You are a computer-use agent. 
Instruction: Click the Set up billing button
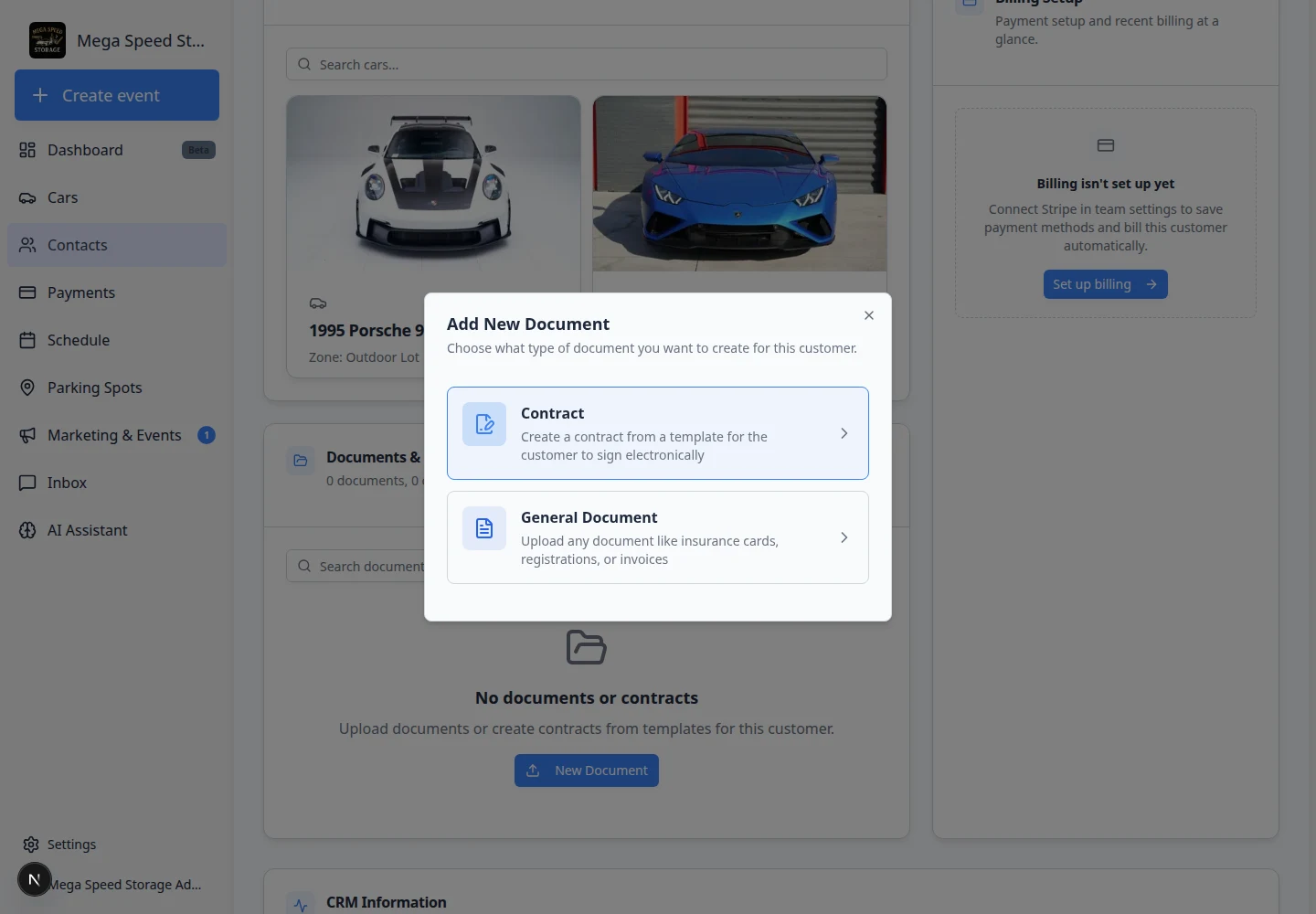point(1106,284)
